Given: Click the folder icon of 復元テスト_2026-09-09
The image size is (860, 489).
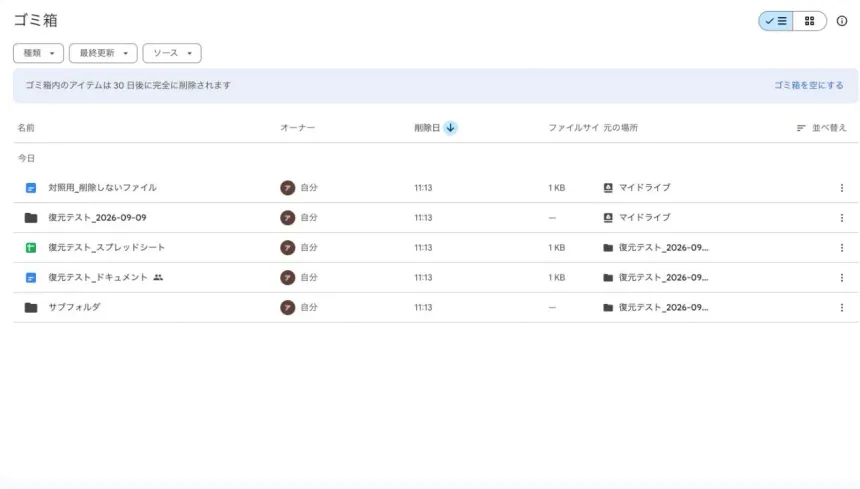Looking at the screenshot, I should pyautogui.click(x=31, y=218).
